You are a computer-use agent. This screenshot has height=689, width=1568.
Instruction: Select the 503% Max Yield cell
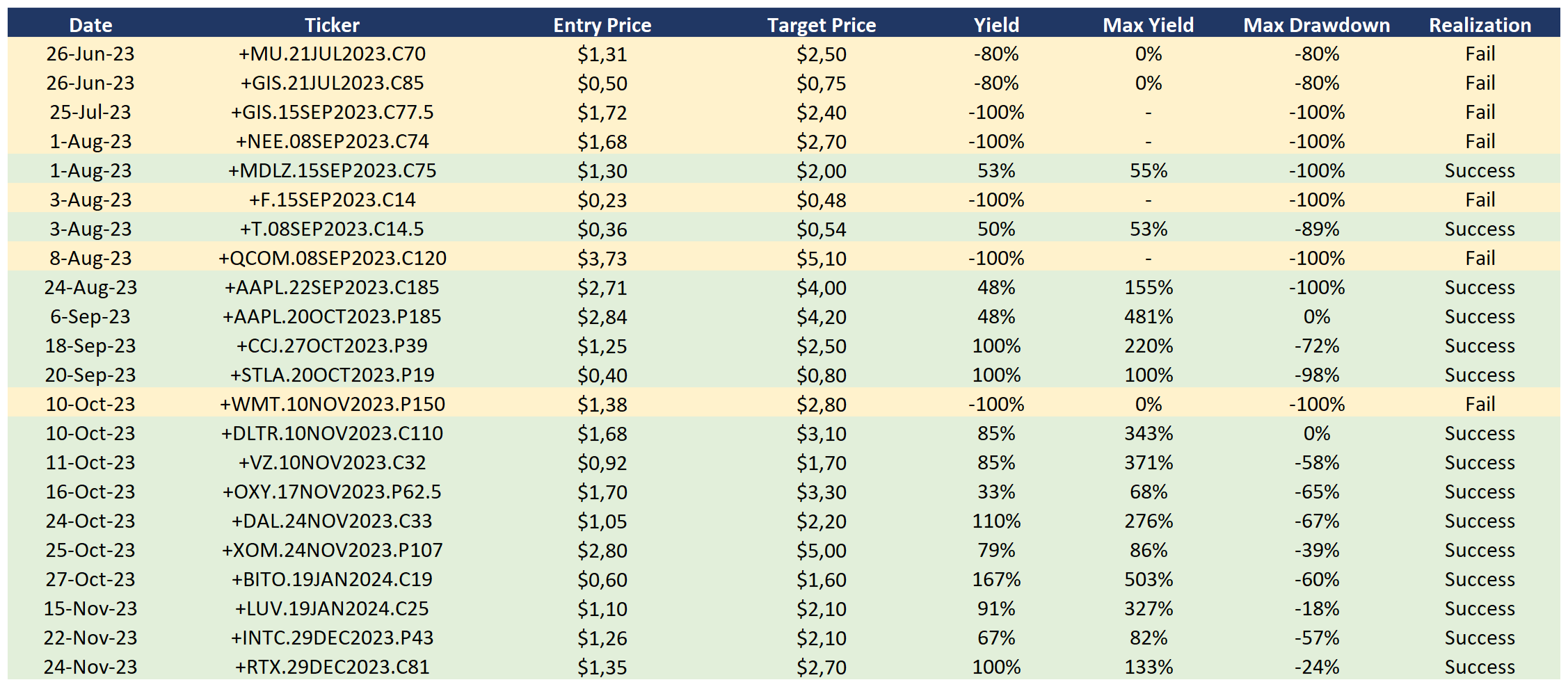coord(1149,580)
